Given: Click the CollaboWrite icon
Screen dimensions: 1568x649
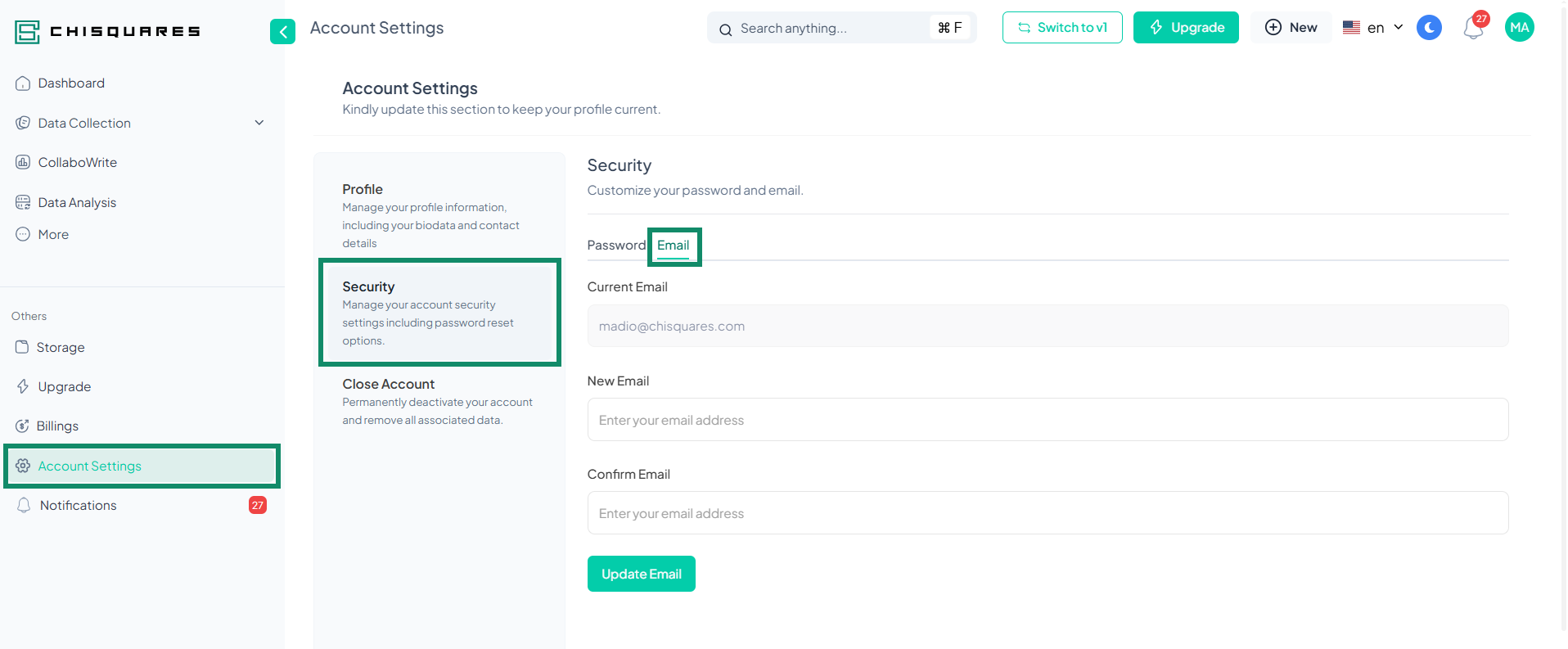Looking at the screenshot, I should [x=23, y=162].
